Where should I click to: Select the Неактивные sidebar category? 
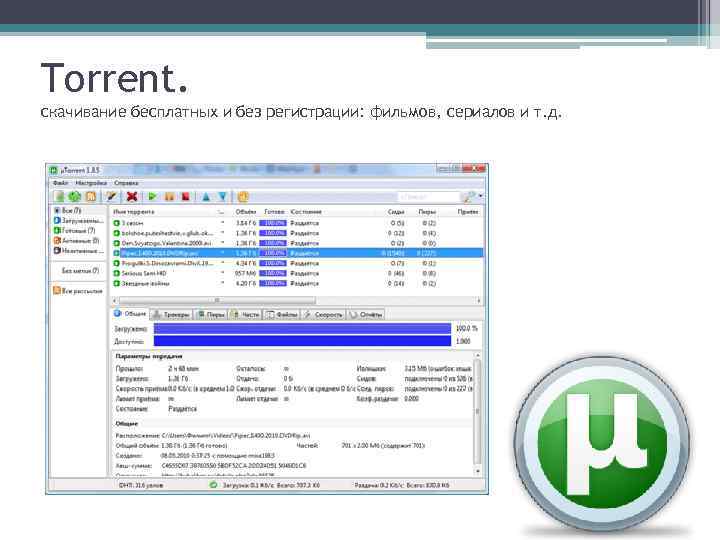pyautogui.click(x=79, y=251)
